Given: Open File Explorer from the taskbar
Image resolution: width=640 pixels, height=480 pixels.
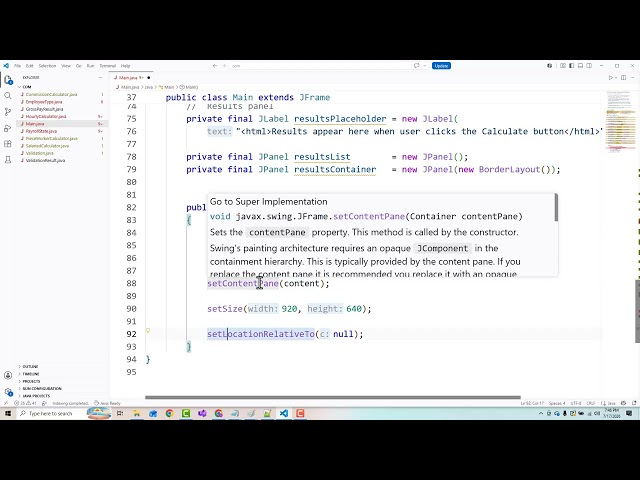Looking at the screenshot, I should coord(137,413).
